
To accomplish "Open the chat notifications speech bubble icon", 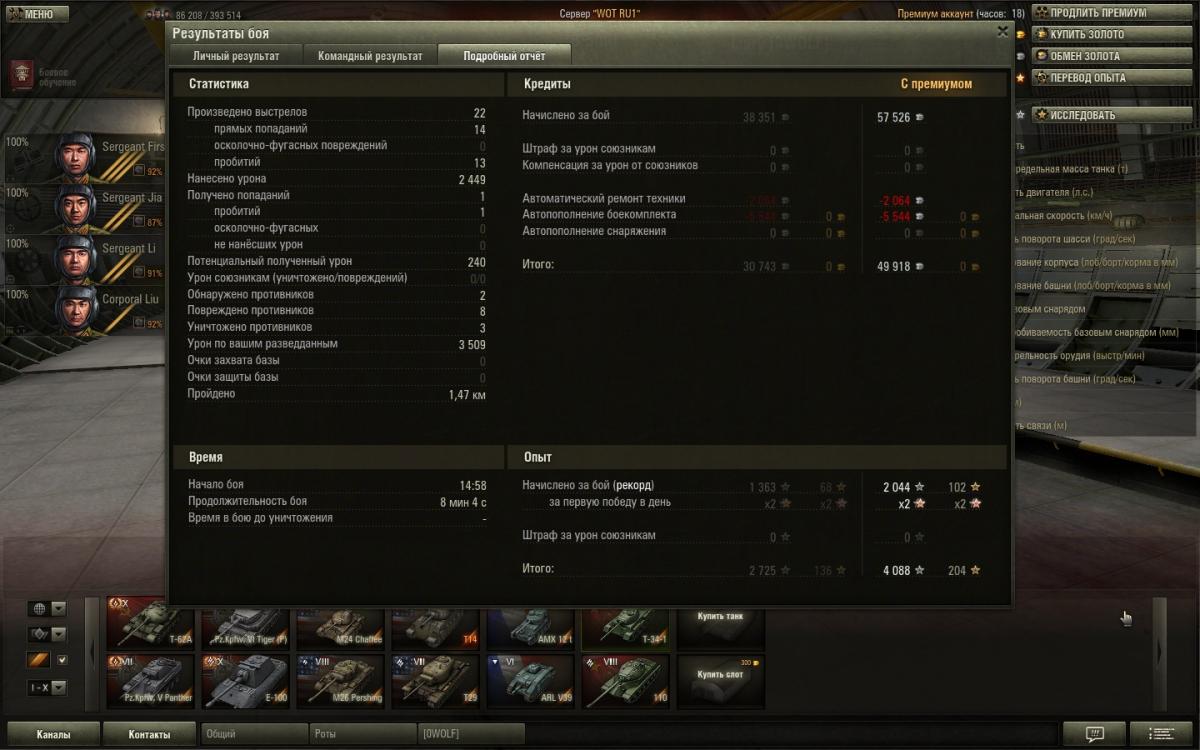I will click(1094, 735).
